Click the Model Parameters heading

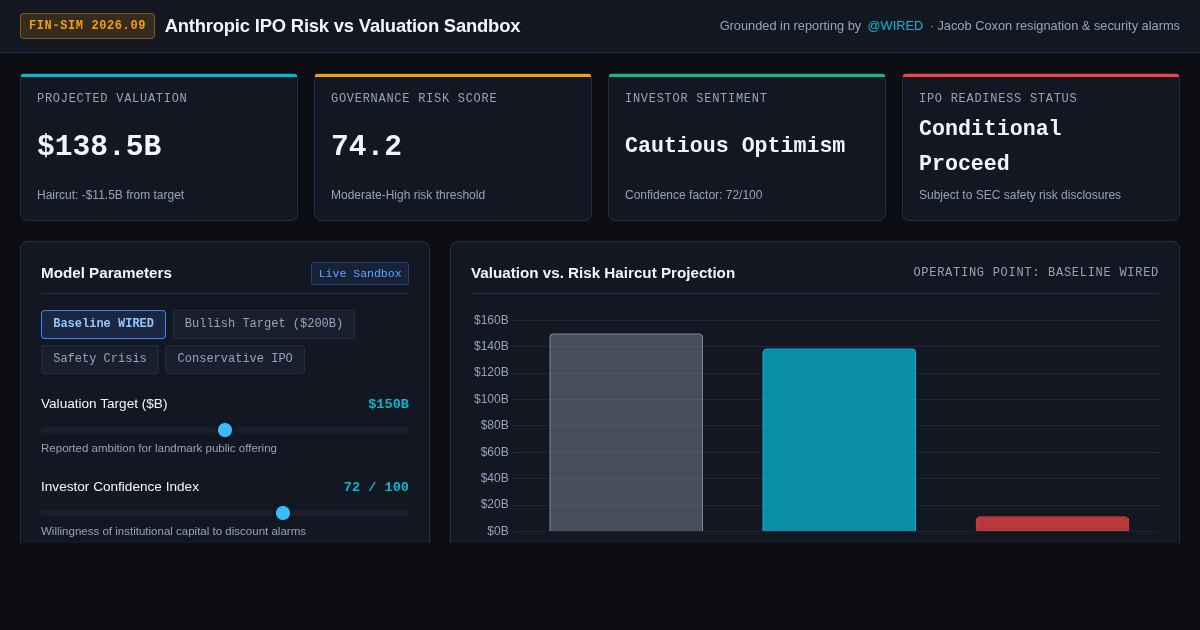click(106, 273)
